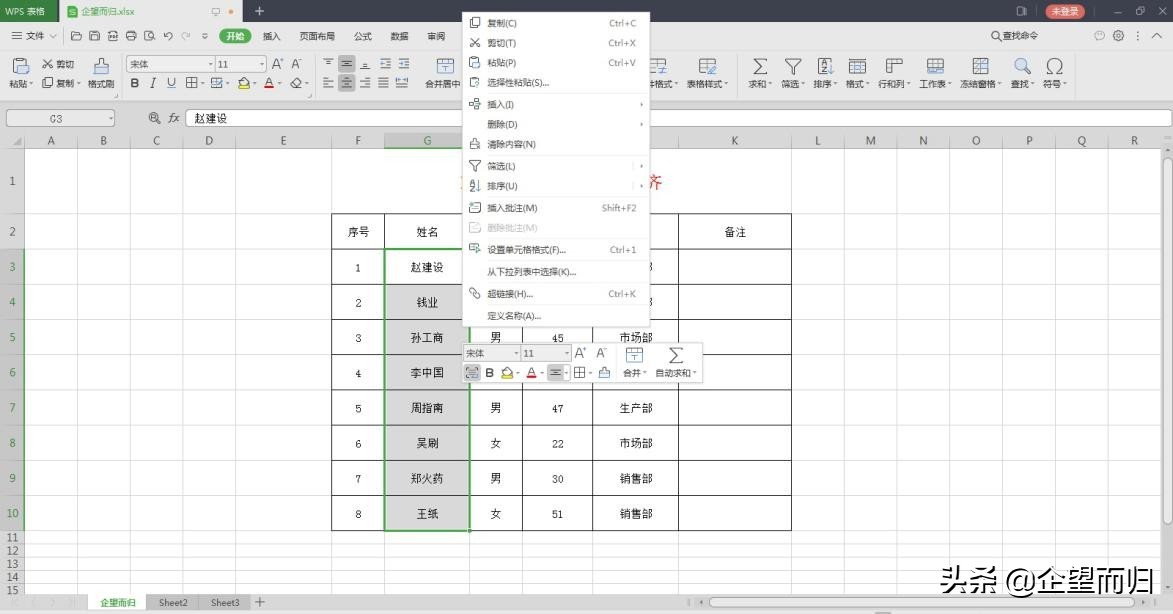
Task: Expand the ribbon fill color dropdown arrow
Action: 255,84
